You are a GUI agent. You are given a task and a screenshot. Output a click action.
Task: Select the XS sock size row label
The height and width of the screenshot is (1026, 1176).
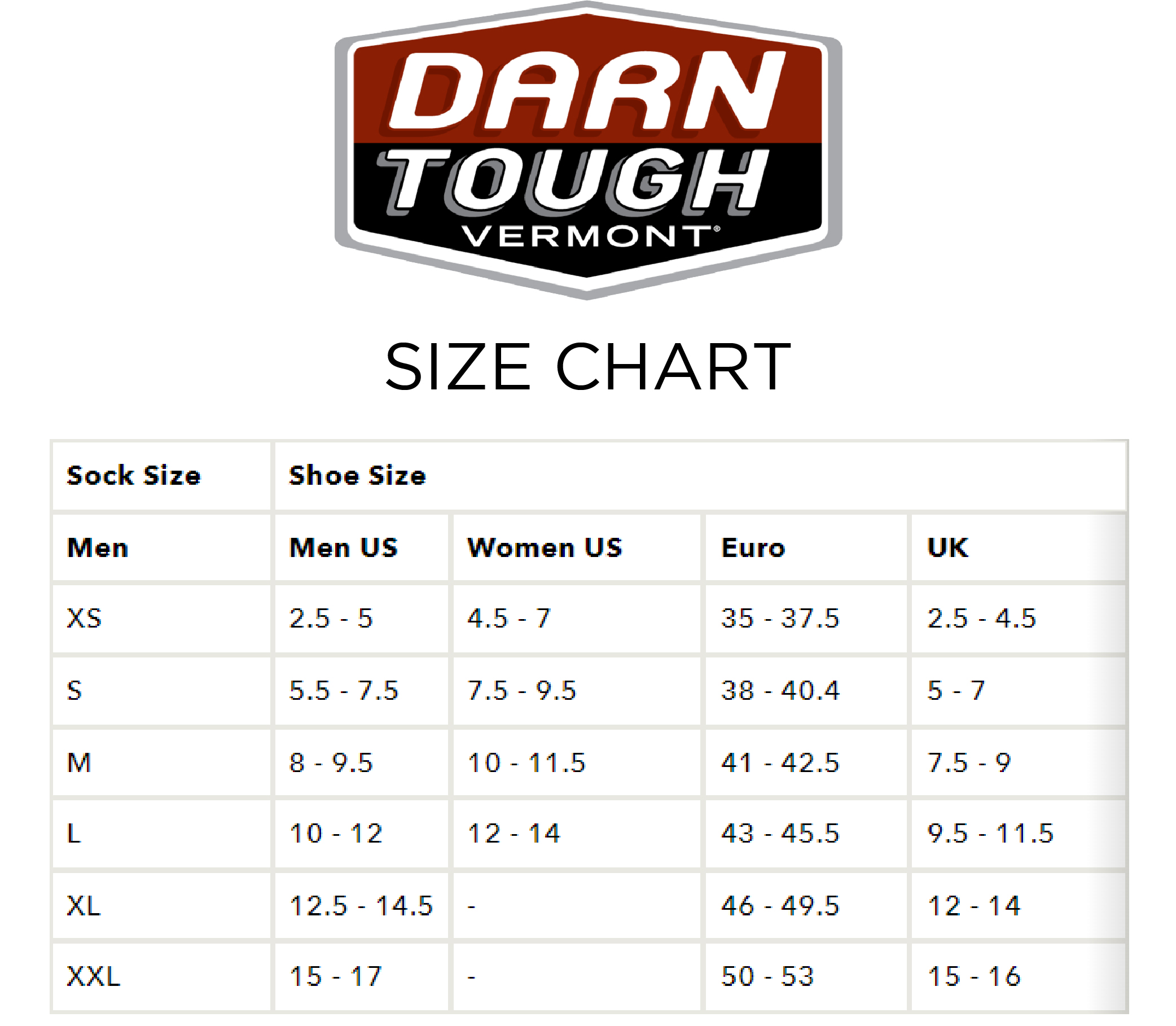pos(84,619)
